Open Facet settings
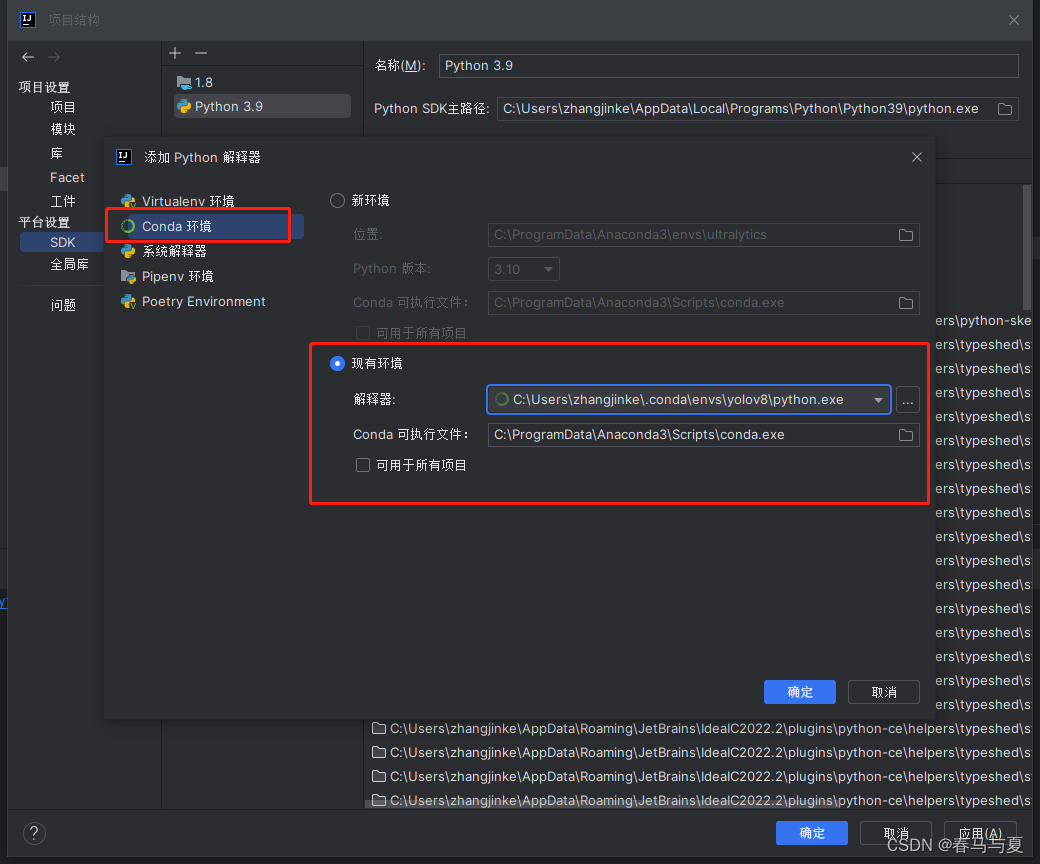 point(67,177)
